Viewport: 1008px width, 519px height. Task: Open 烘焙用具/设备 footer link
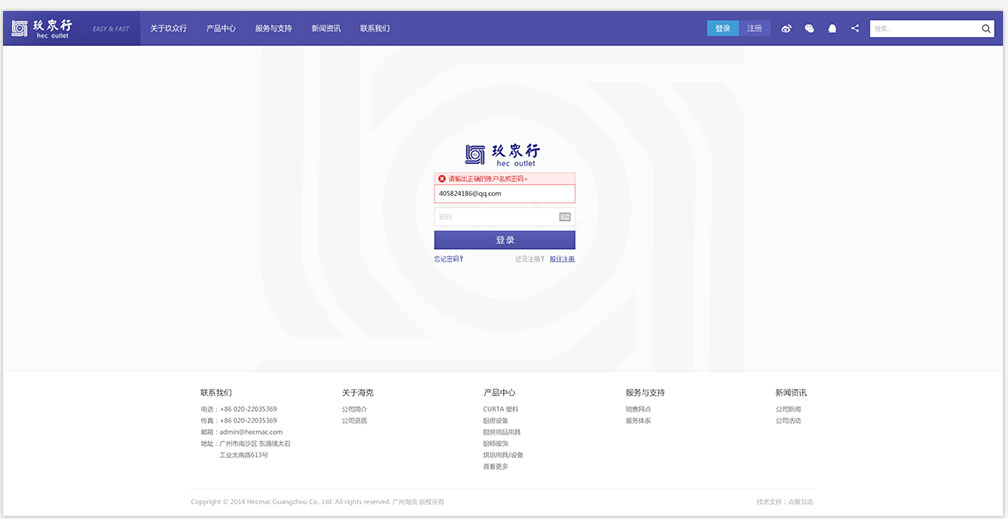click(503, 455)
